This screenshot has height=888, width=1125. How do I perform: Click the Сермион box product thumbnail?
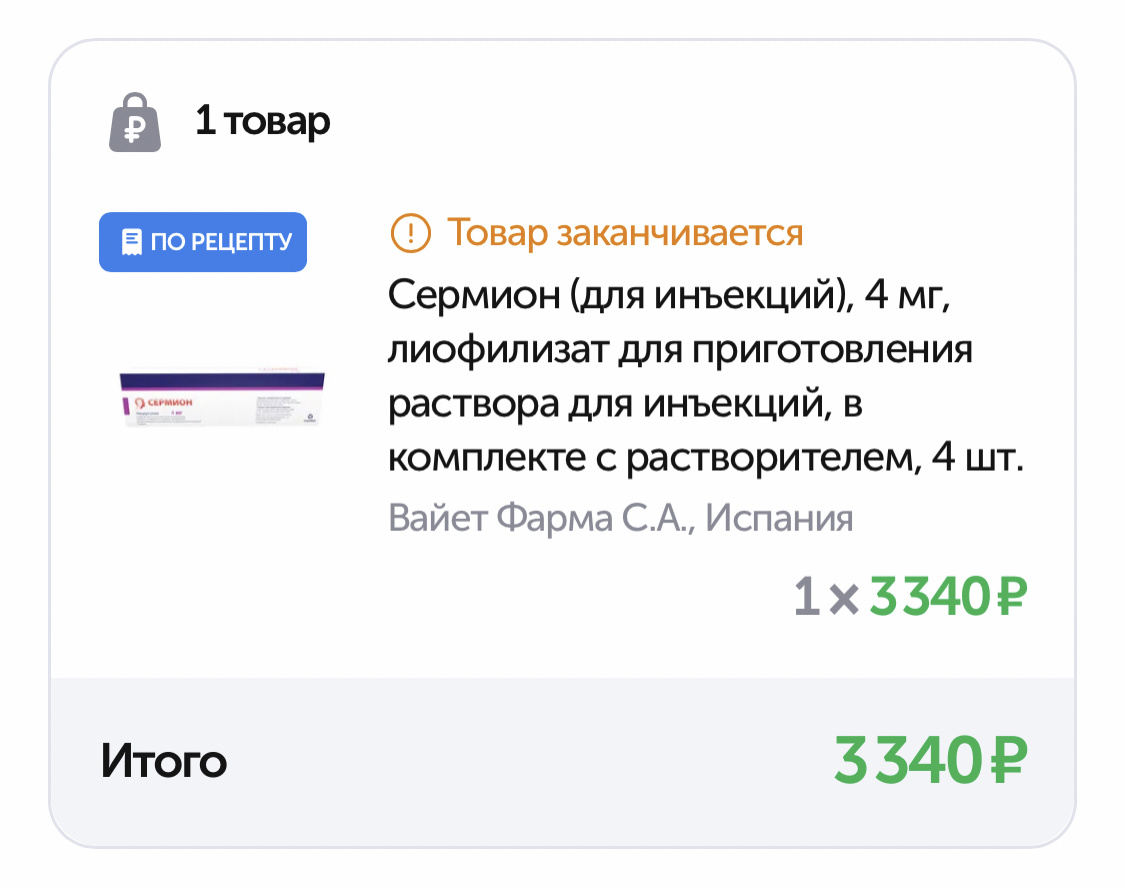221,398
